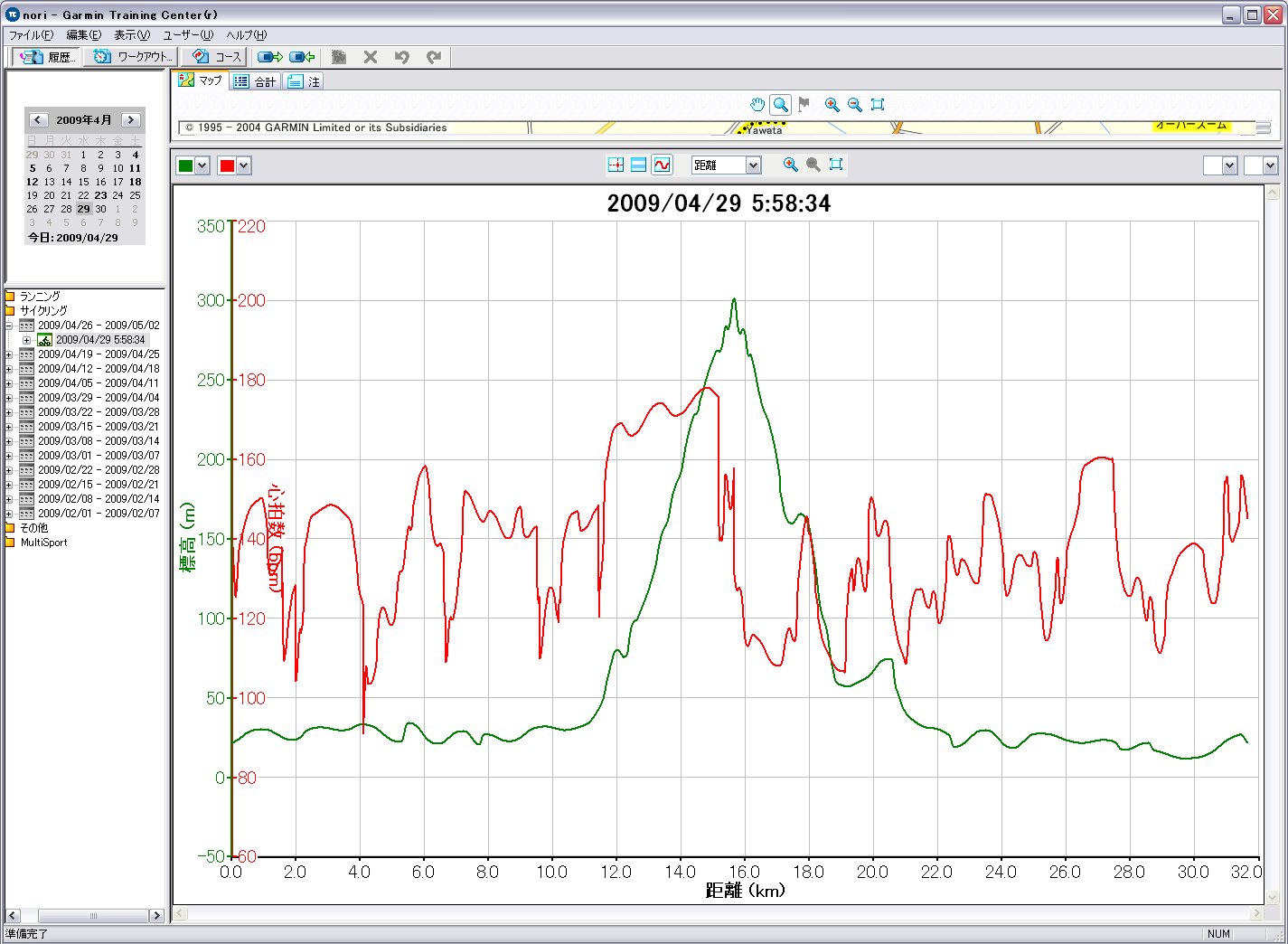Open the ヘルプ(H) menu
Viewport: 1288px width, 944px height.
pyautogui.click(x=247, y=35)
